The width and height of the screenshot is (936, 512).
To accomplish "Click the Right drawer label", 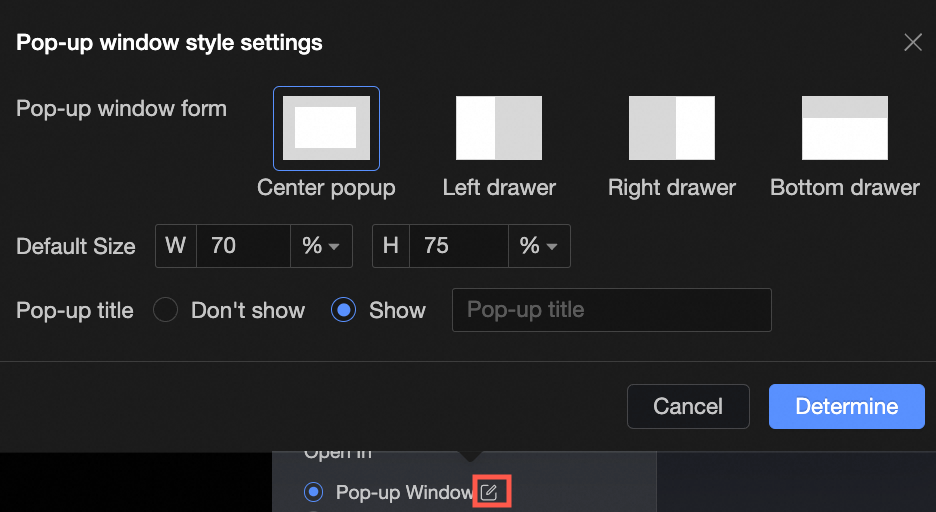I will (x=672, y=188).
